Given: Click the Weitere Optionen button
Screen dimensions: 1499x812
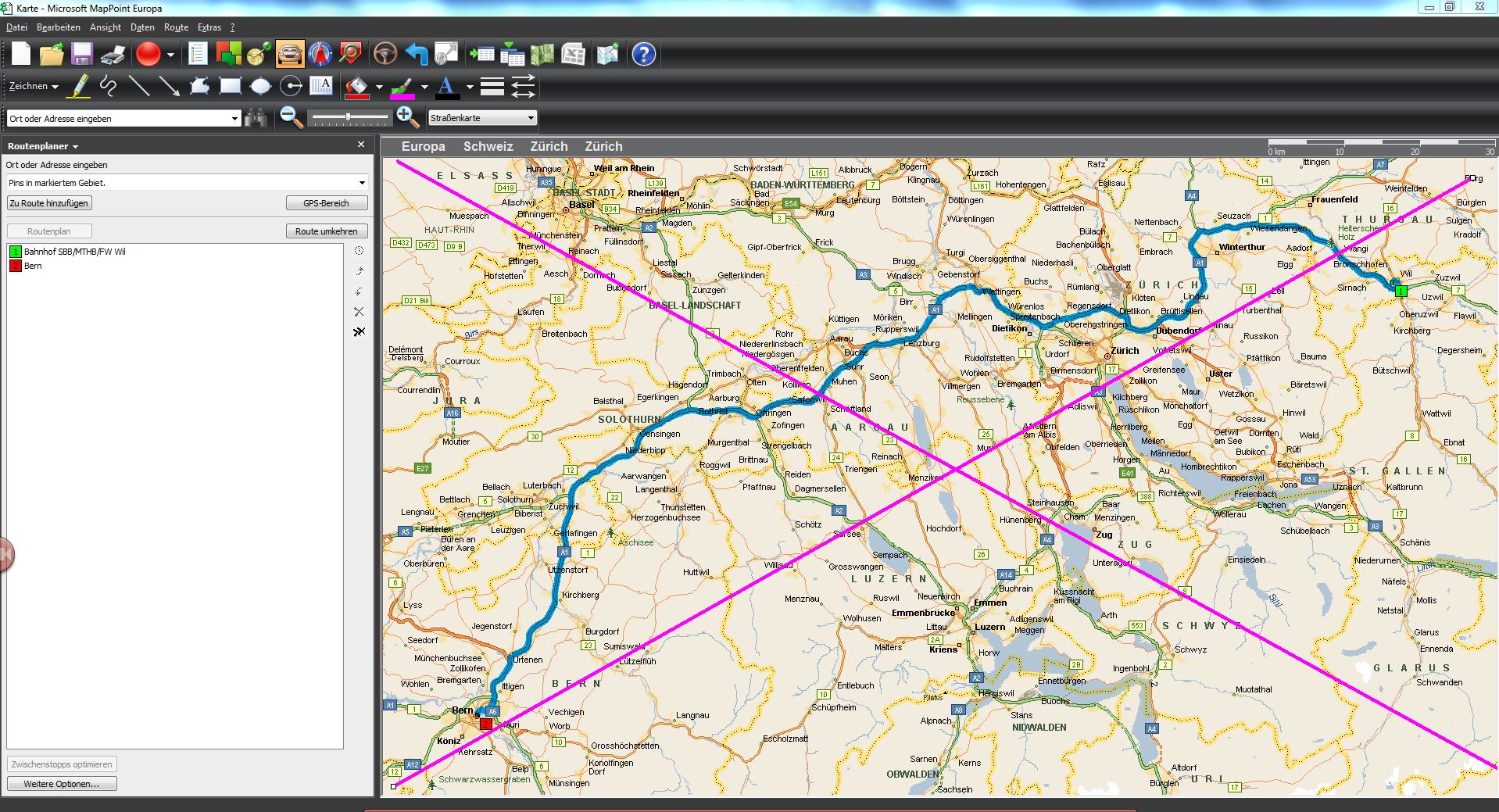Looking at the screenshot, I should coord(62,784).
